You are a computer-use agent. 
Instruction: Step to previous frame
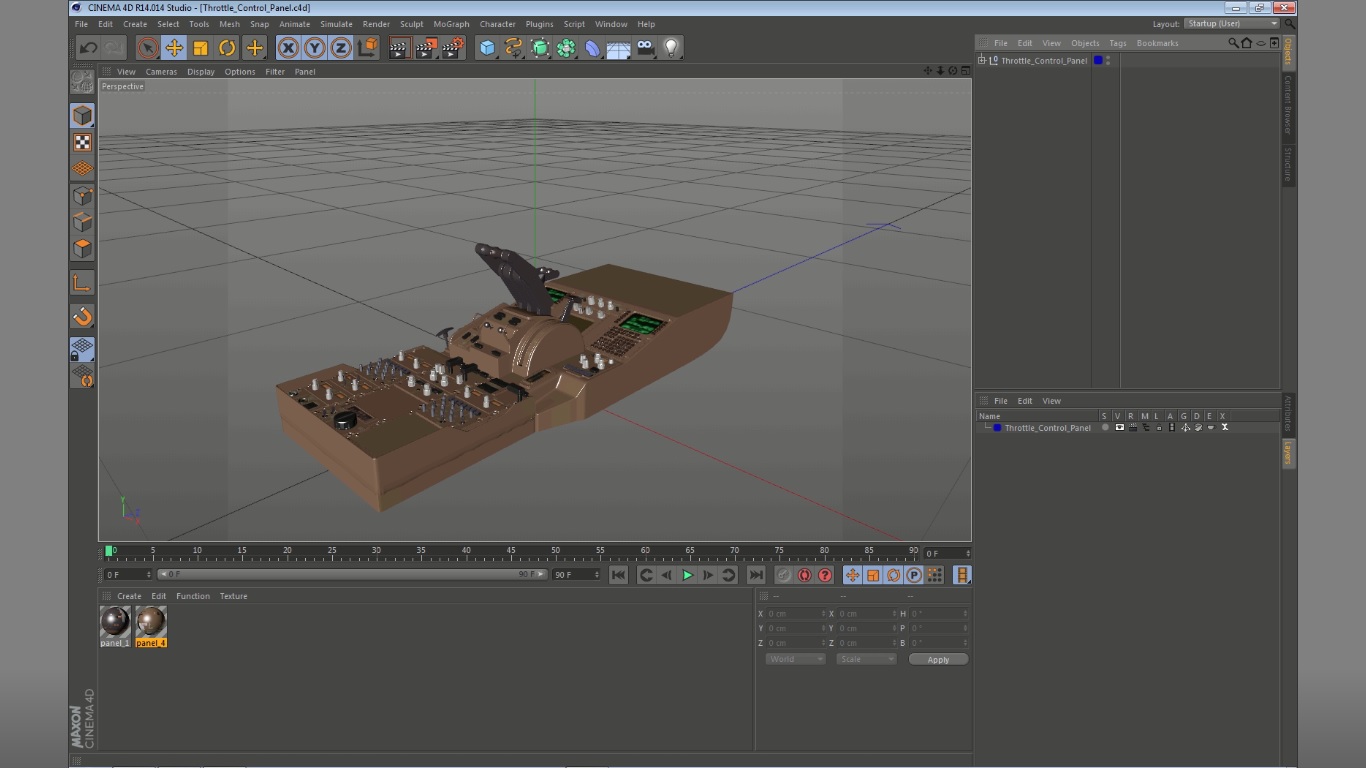pyautogui.click(x=667, y=575)
